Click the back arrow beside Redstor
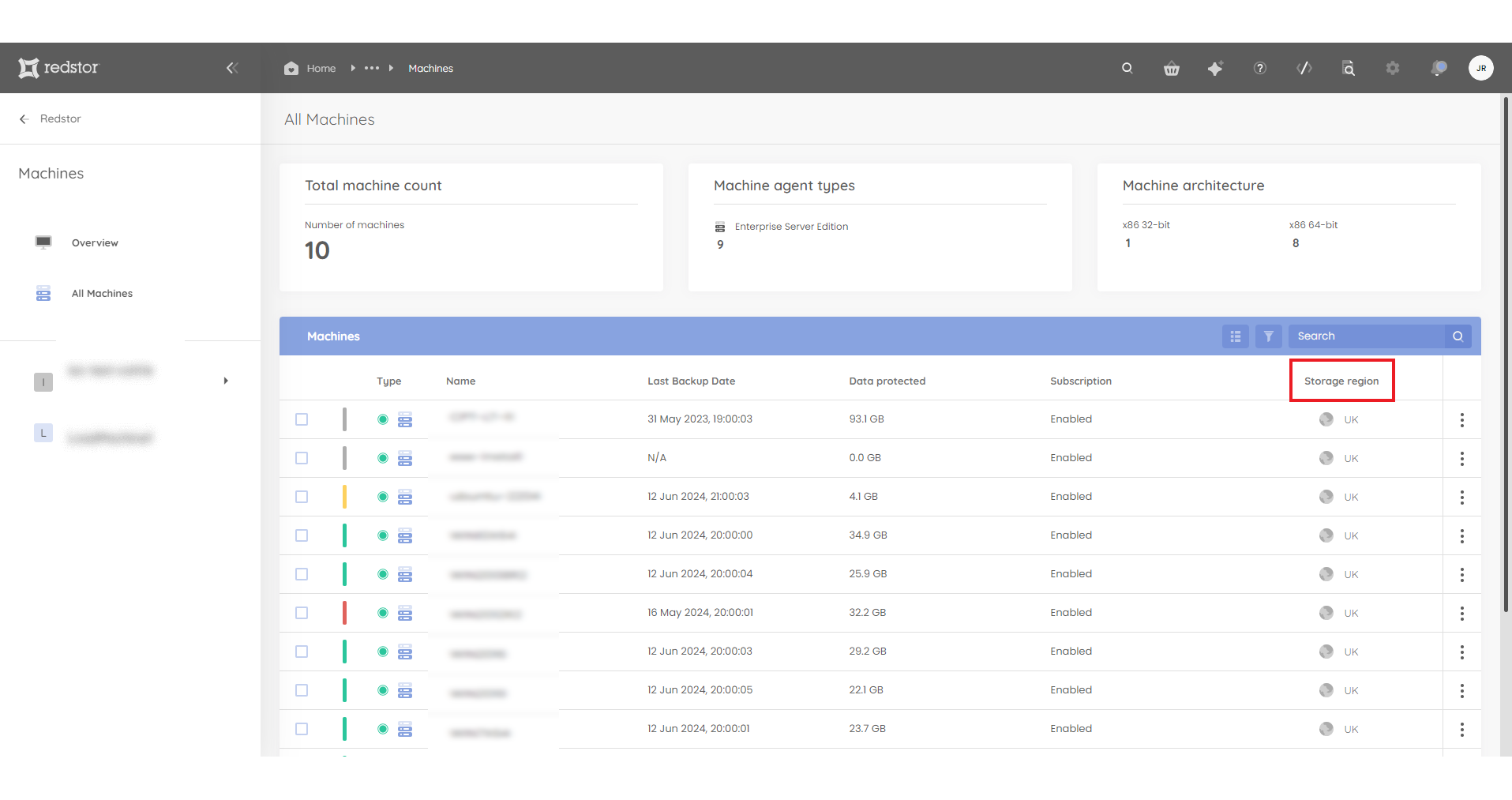 [24, 119]
